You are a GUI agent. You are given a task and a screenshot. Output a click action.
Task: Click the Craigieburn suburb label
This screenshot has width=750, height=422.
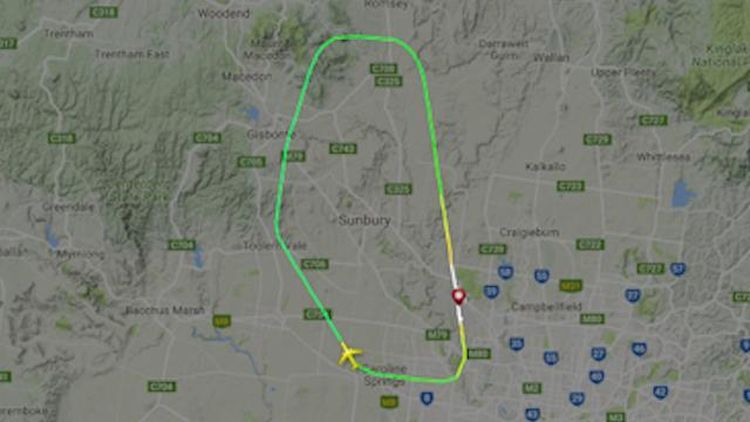pos(529,233)
